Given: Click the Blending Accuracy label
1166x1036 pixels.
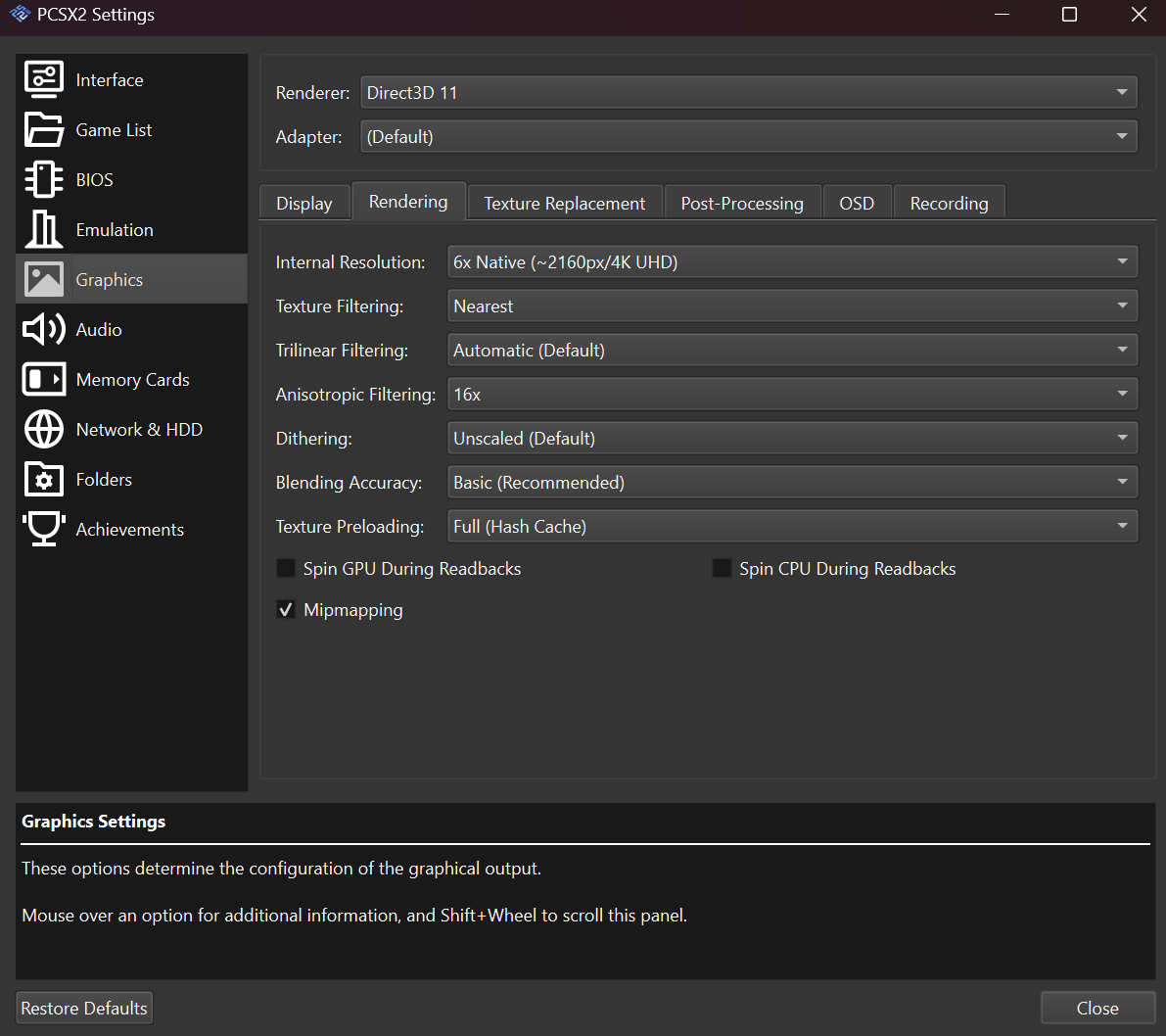Looking at the screenshot, I should (349, 482).
